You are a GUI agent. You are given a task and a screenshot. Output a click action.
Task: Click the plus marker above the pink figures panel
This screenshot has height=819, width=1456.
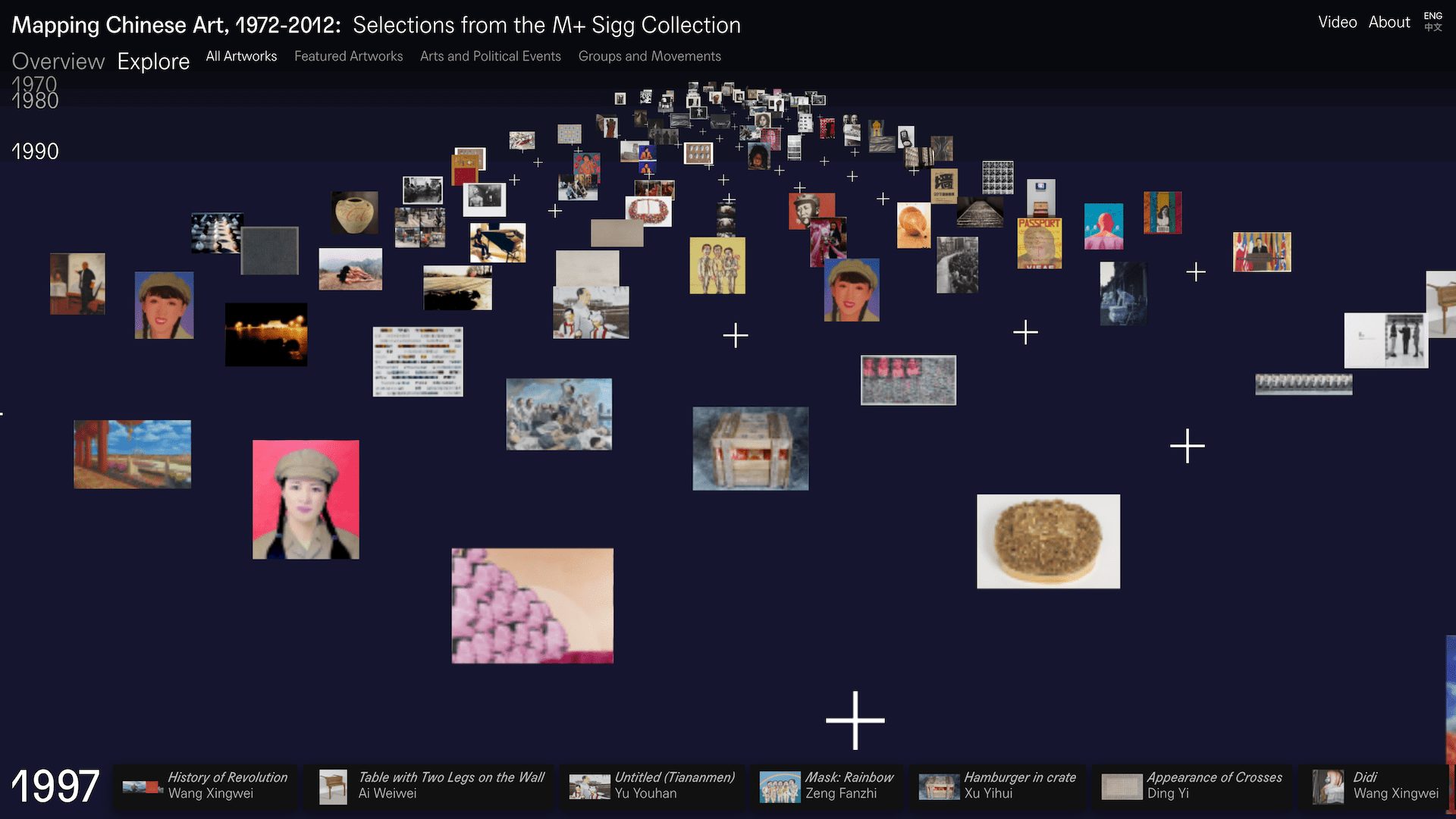(1025, 331)
